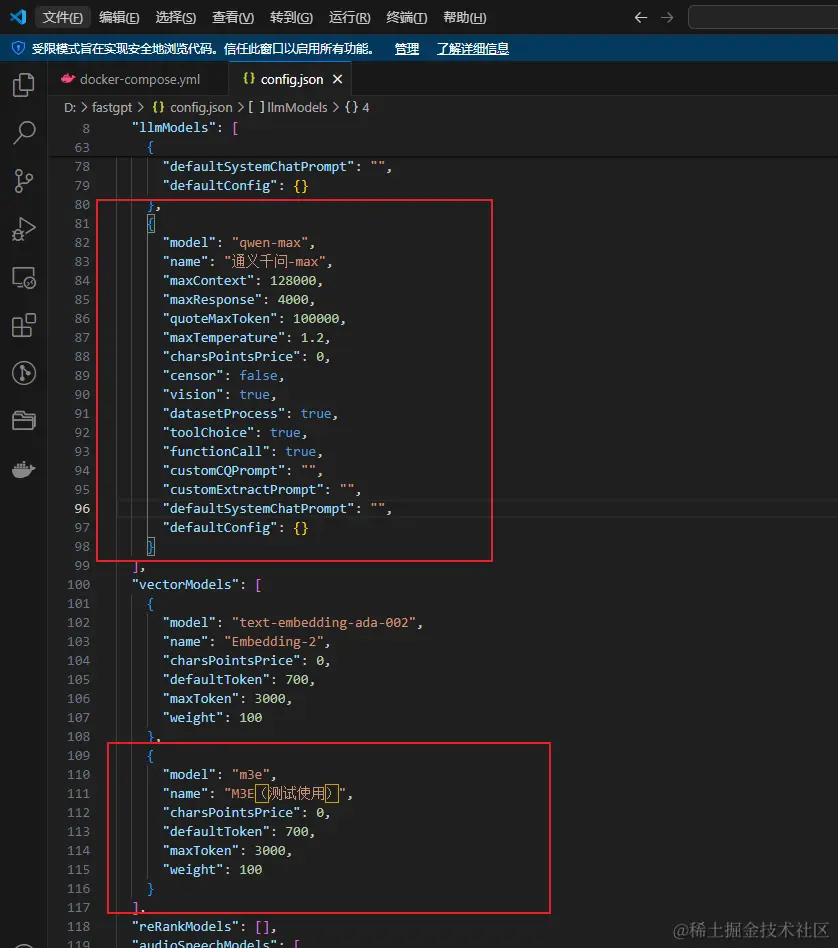This screenshot has height=948, width=838.
Task: Click the maxTemperature value 1.2
Action: pos(312,337)
